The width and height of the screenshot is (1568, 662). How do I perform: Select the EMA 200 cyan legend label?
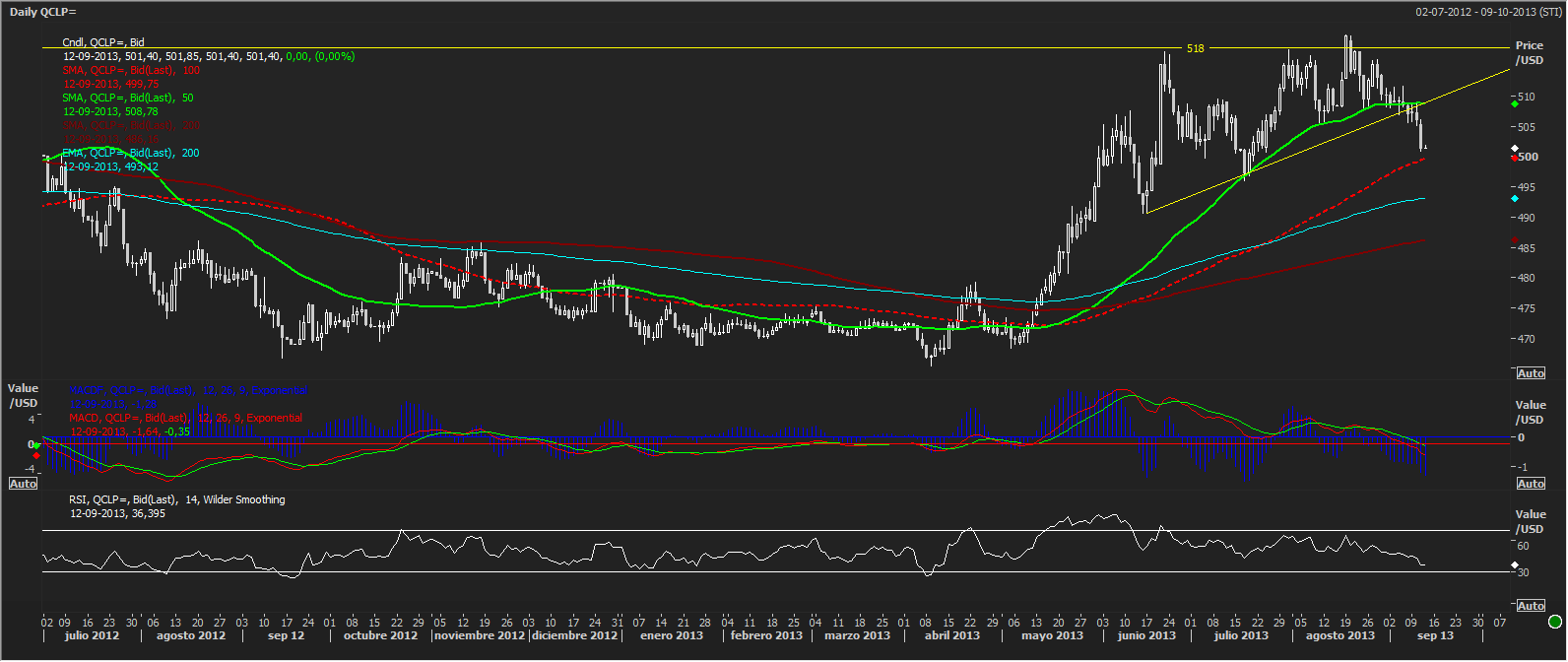131,153
